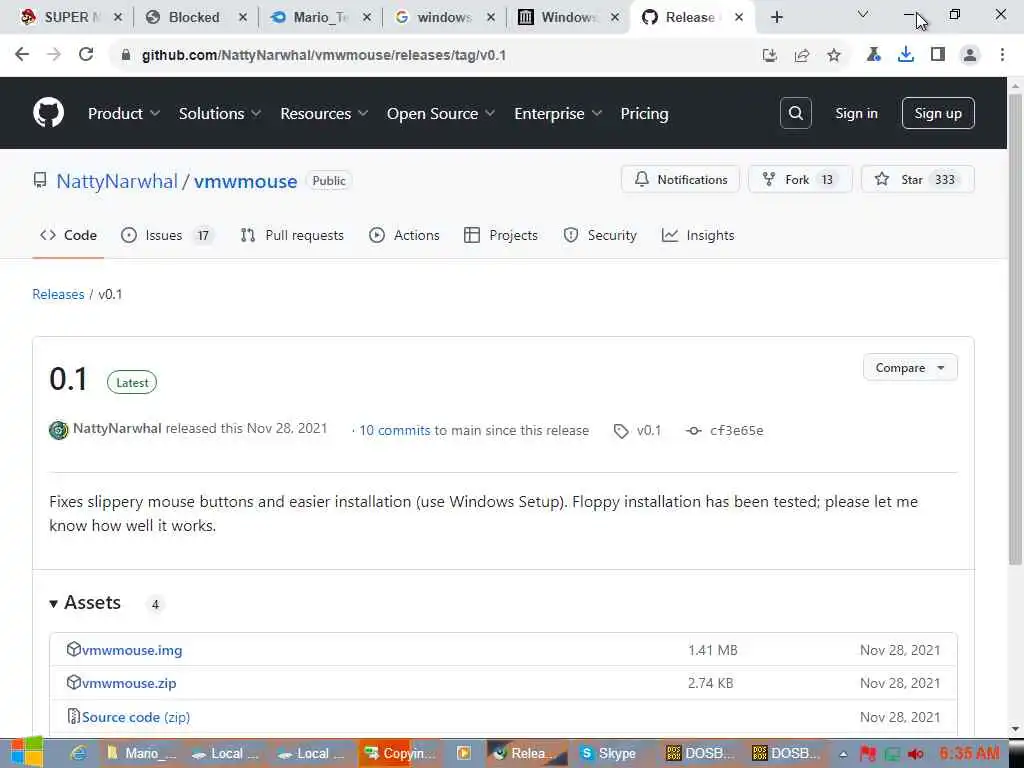The height and width of the screenshot is (768, 1024).
Task: Open the vmwmouse repository link
Action: (246, 181)
